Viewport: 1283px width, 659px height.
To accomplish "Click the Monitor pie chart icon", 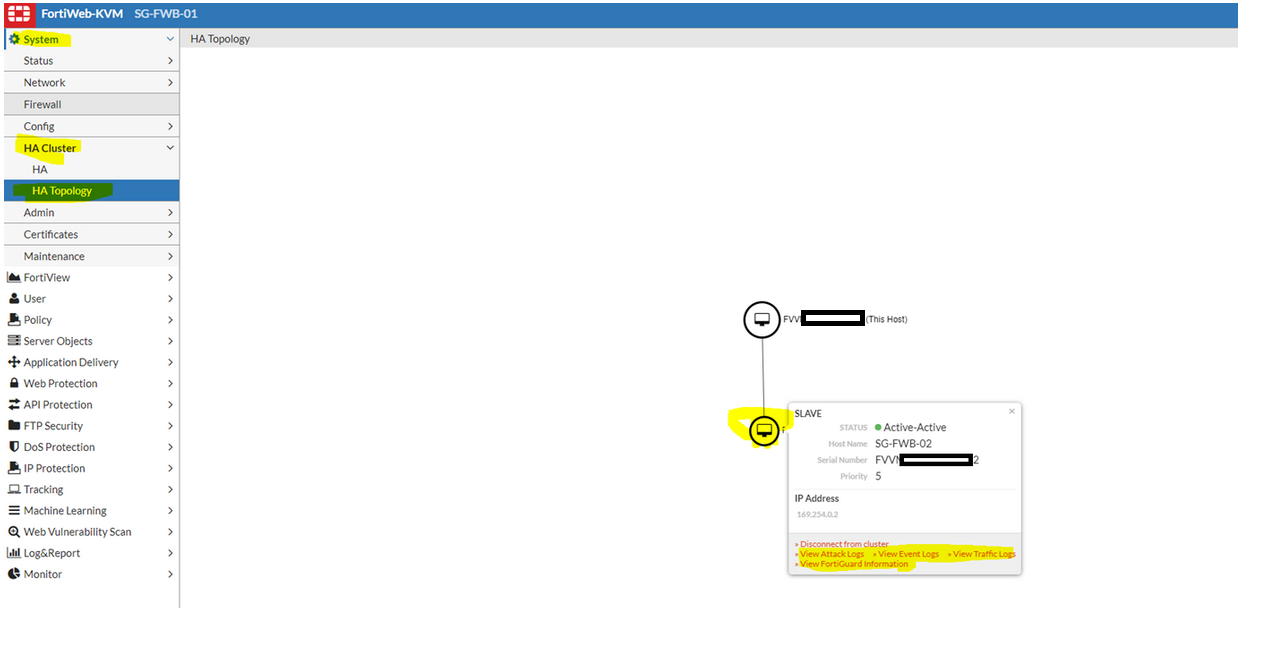I will (x=14, y=574).
